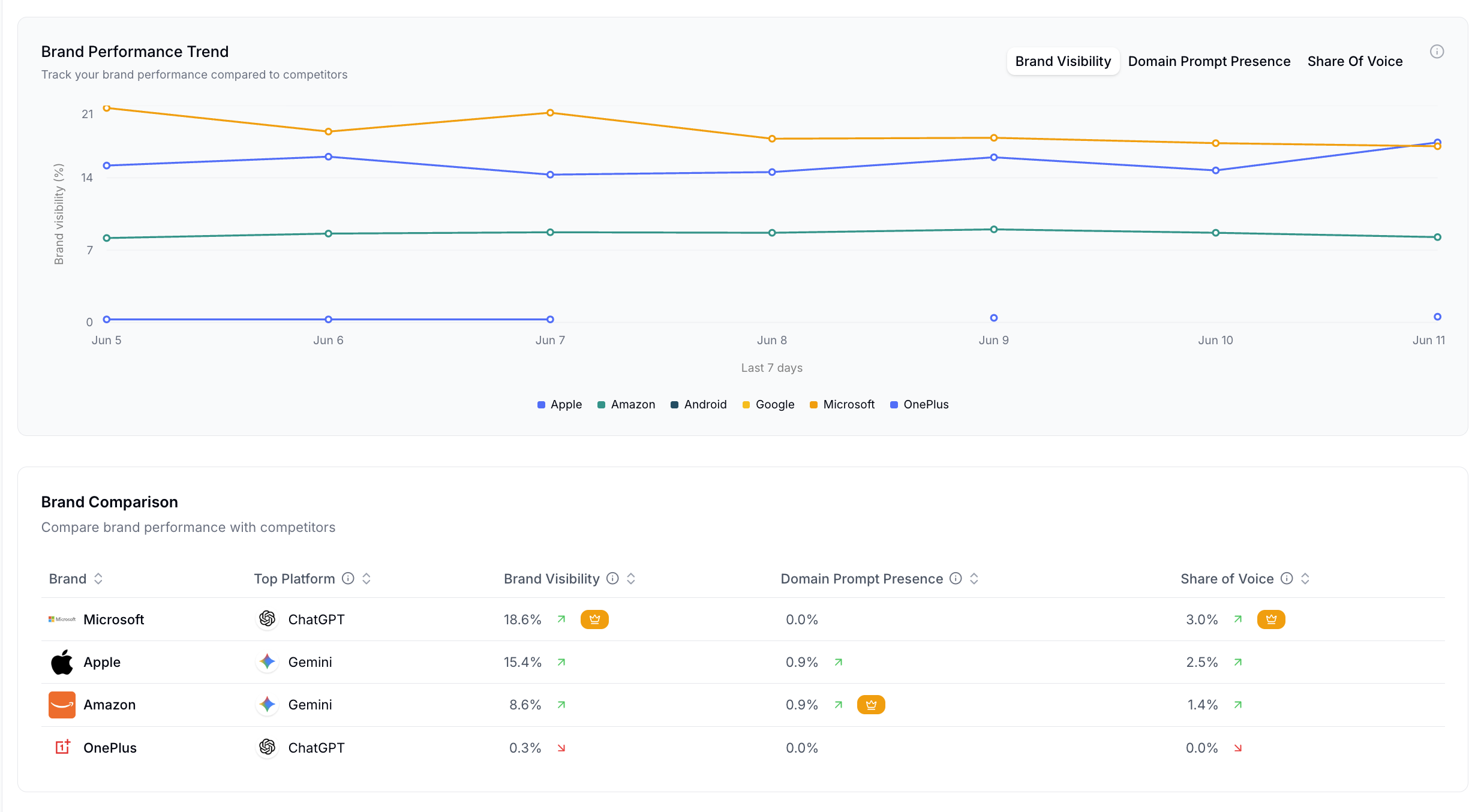The width and height of the screenshot is (1484, 812).
Task: Click the up-trend arrow beside 18.6%
Action: 561,619
